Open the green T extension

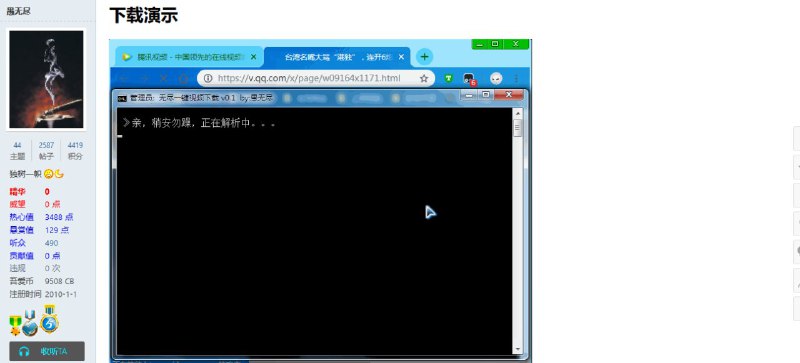tap(448, 78)
